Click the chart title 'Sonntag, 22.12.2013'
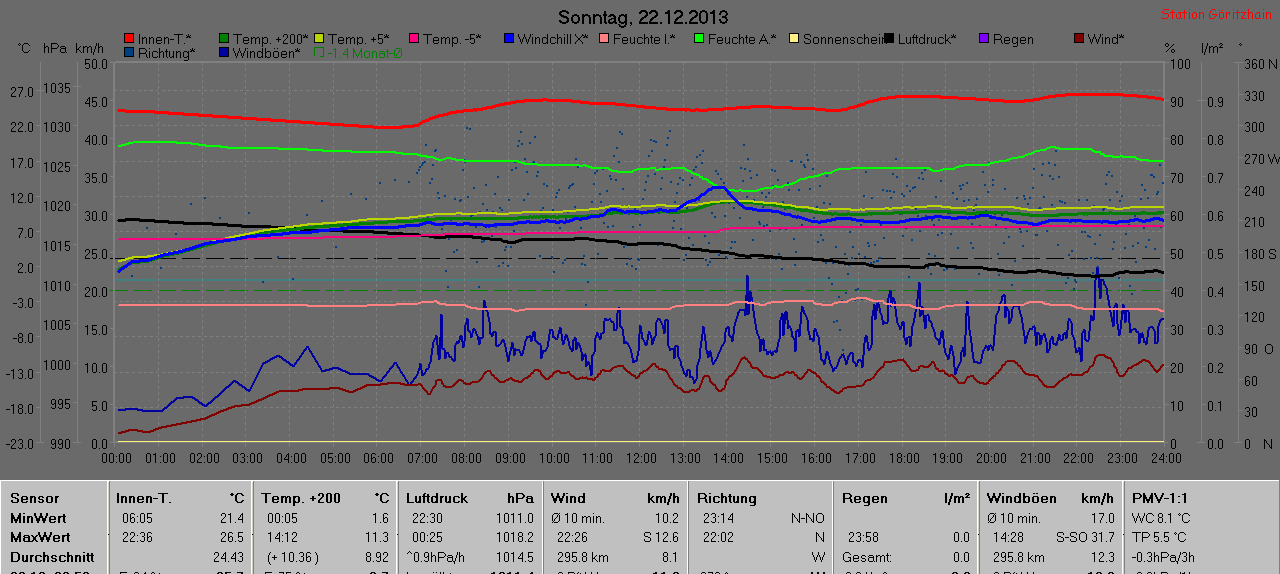This screenshot has width=1280, height=574. pyautogui.click(x=643, y=17)
